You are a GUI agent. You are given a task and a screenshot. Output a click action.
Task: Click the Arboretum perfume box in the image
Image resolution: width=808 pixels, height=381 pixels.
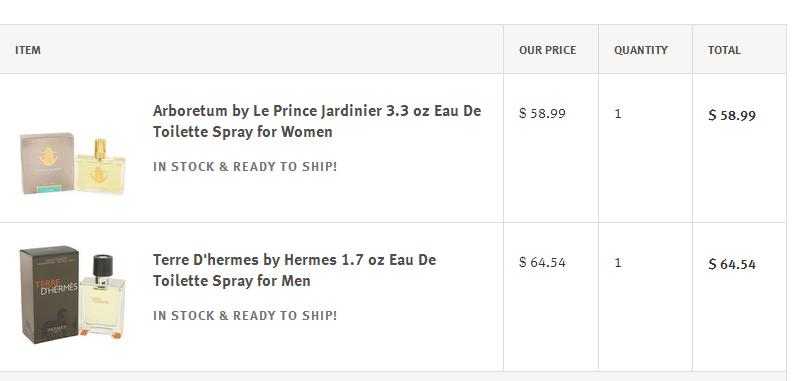47,163
